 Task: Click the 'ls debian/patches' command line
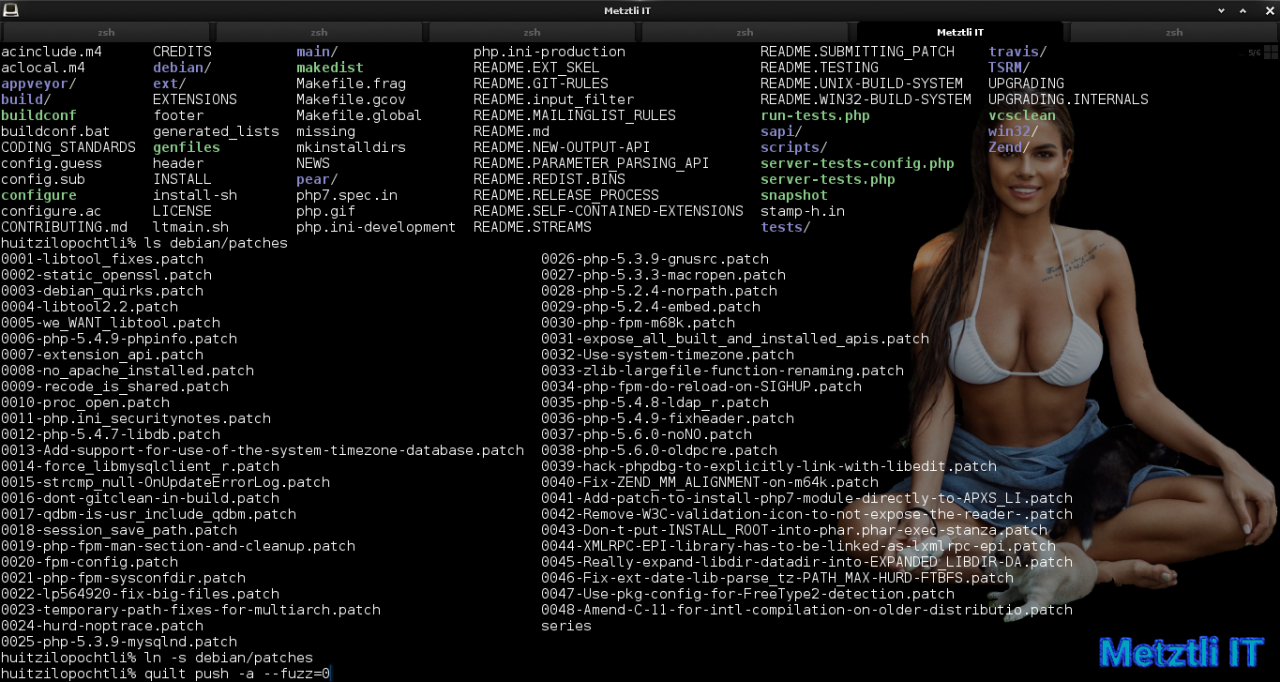[x=144, y=243]
